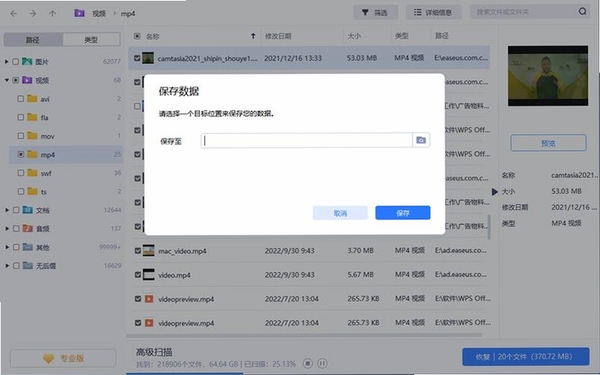Click 保存 button in dialog

coord(403,213)
